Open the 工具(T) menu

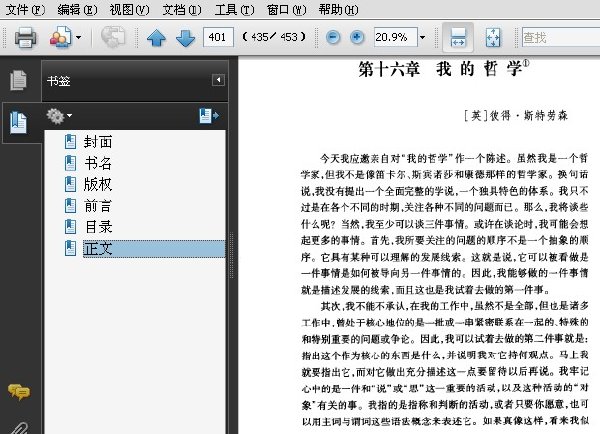(234, 9)
